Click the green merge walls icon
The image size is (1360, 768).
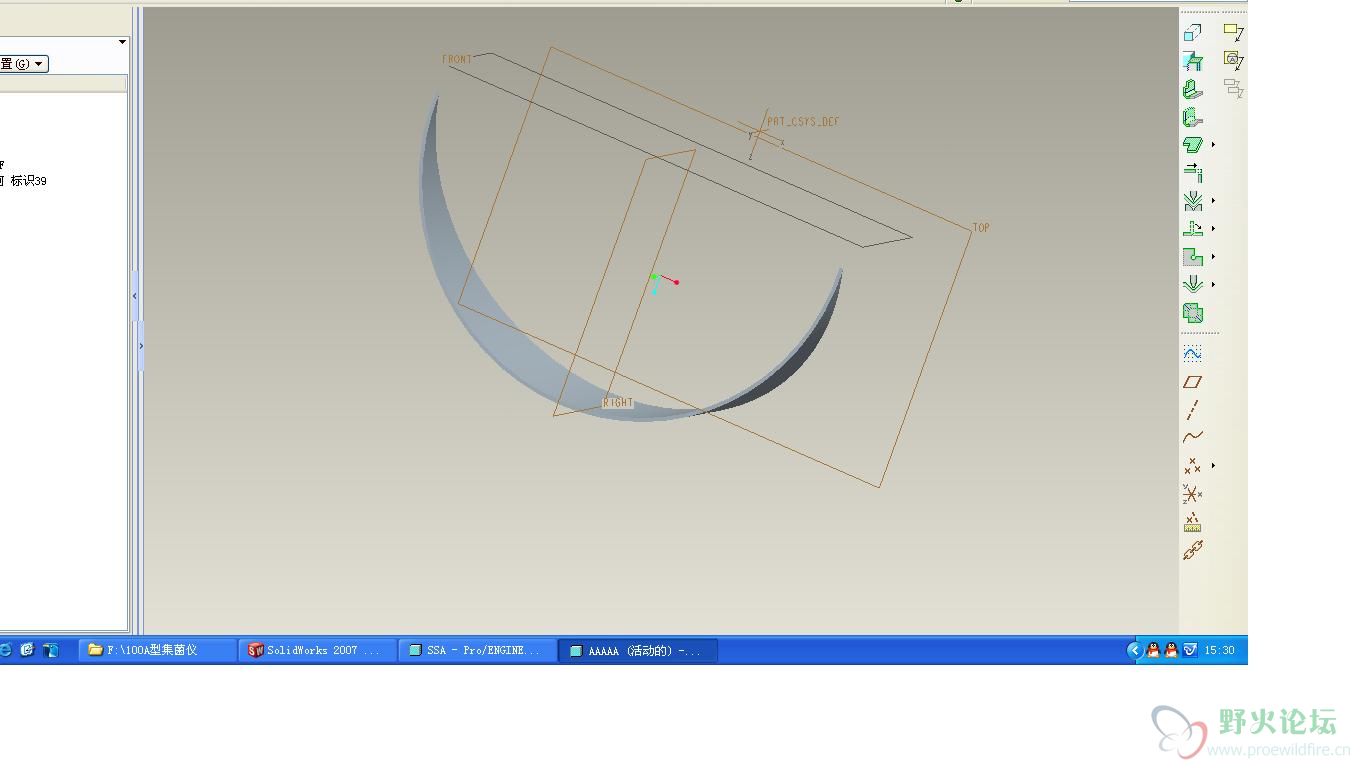click(x=1192, y=313)
